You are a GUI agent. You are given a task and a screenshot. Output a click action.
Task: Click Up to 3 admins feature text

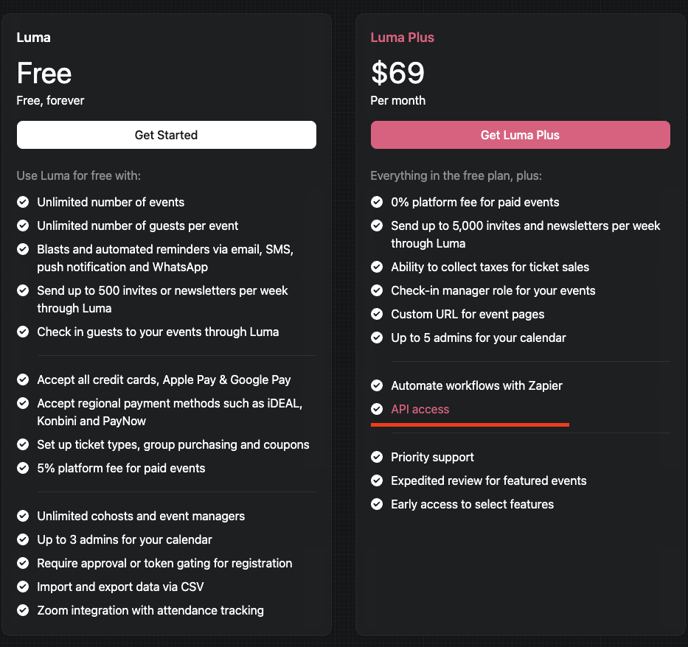pyautogui.click(x=124, y=540)
